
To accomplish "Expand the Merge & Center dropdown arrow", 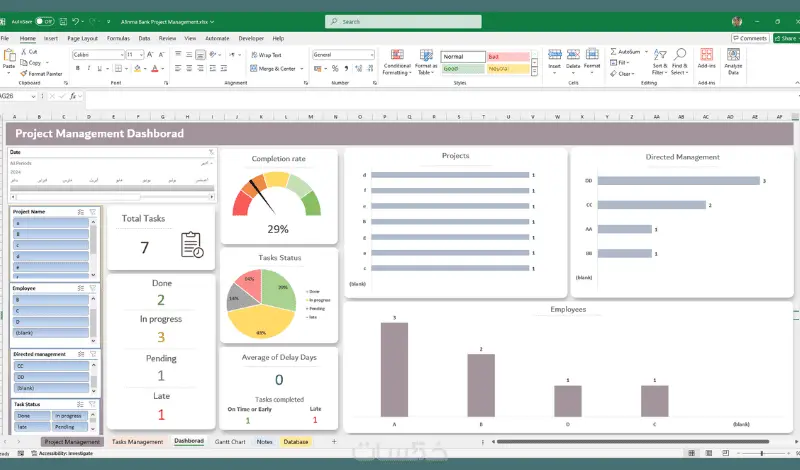I will (x=302, y=68).
